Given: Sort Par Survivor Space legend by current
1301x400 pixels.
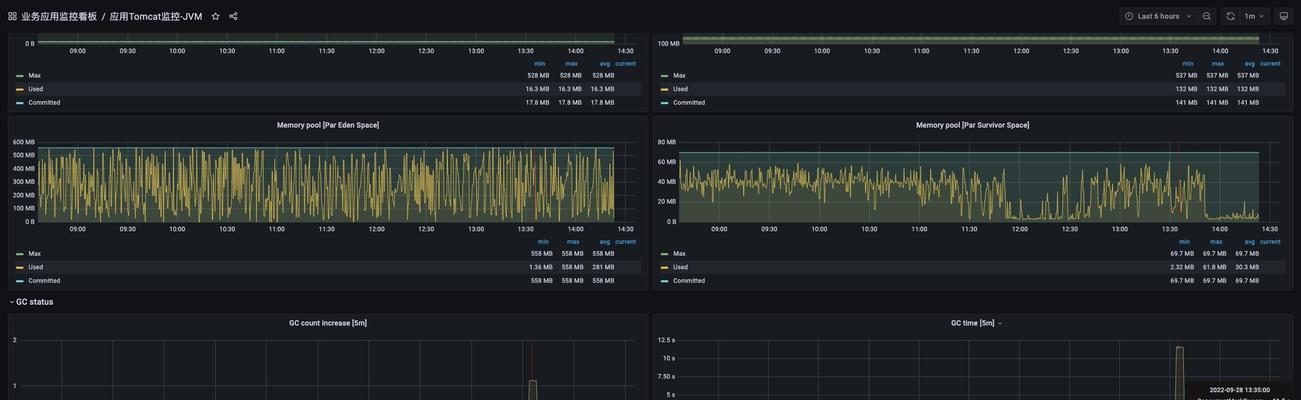Looking at the screenshot, I should point(1270,242).
